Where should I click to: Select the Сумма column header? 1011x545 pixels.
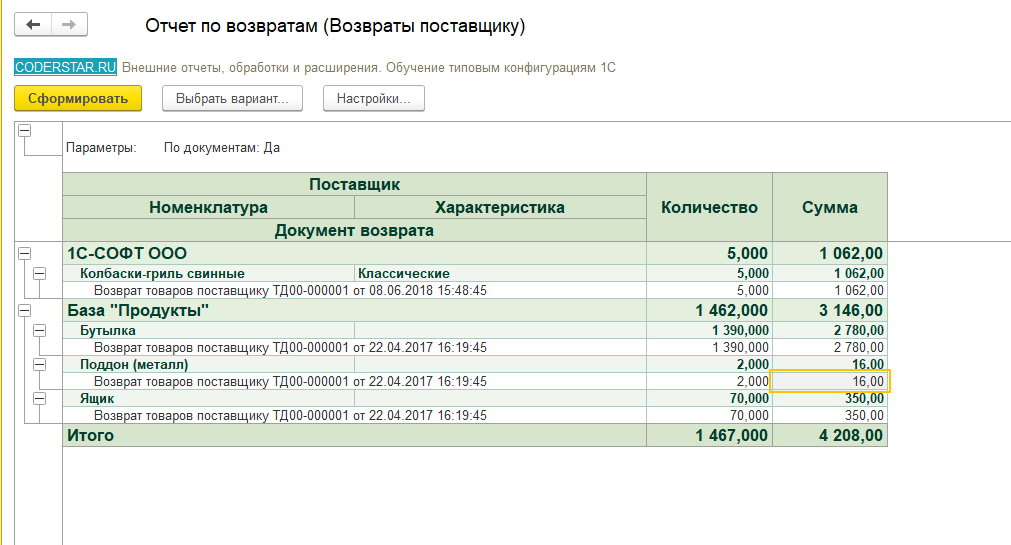[830, 207]
